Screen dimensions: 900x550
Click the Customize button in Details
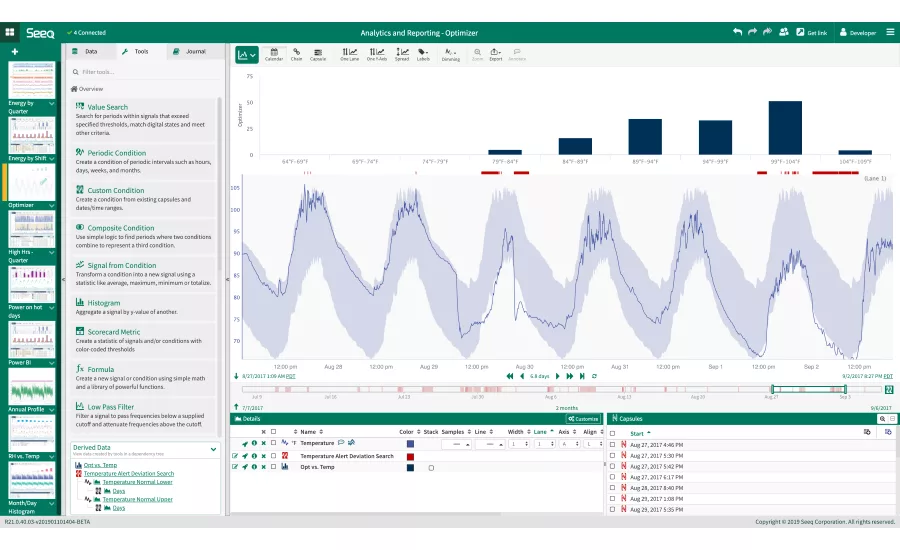tap(584, 419)
